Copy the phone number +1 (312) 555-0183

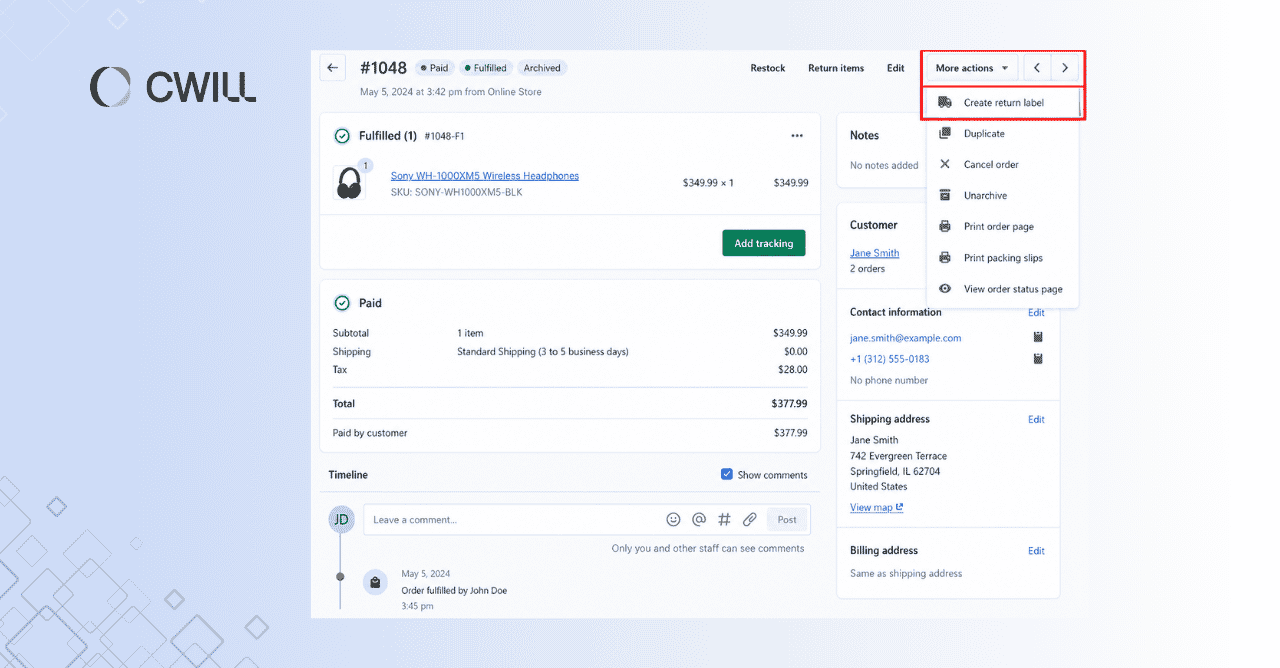point(1038,359)
